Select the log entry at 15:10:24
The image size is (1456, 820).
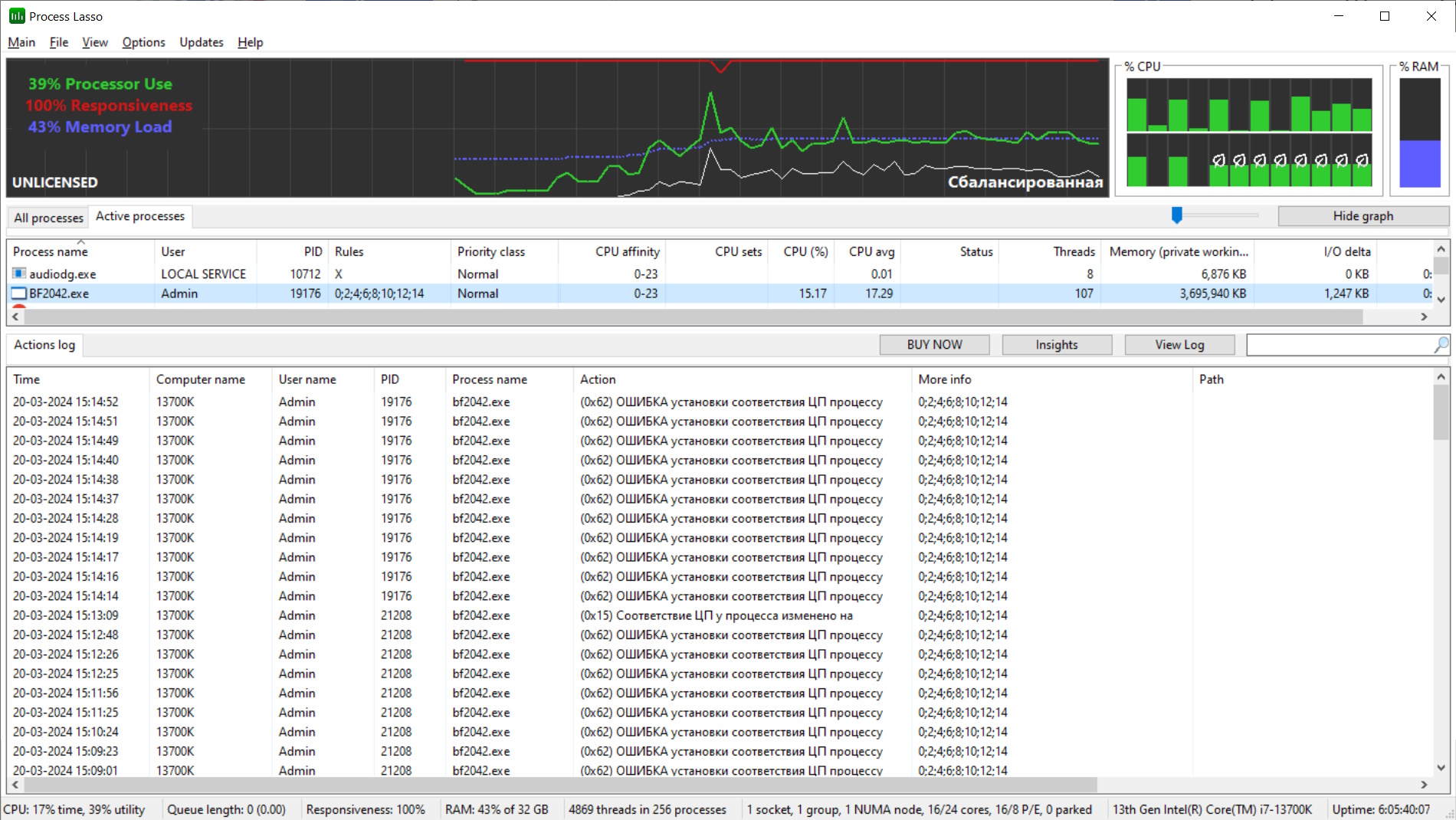[x=720, y=732]
